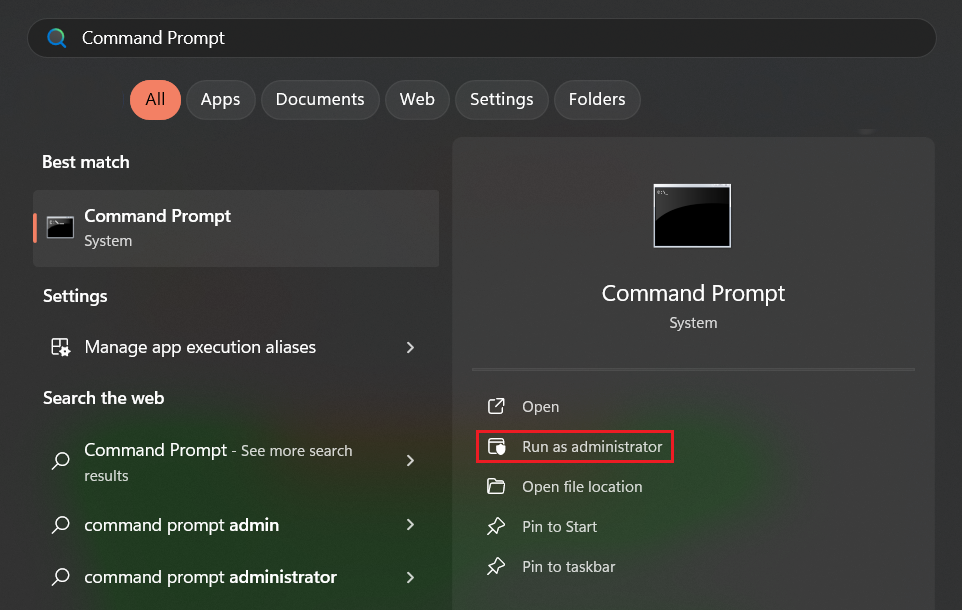This screenshot has width=962, height=610.
Task: Select the Web filter pill
Action: pyautogui.click(x=417, y=99)
